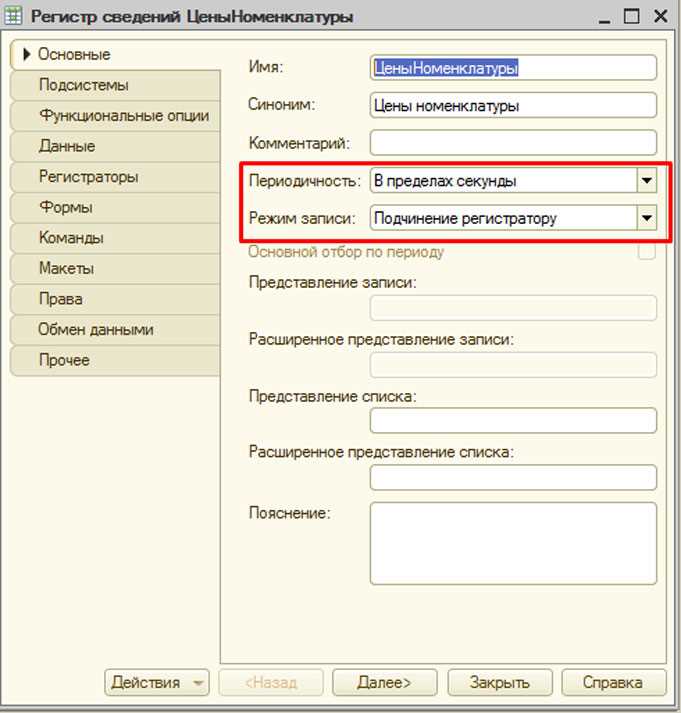Maximize the register properties window

click(x=631, y=16)
